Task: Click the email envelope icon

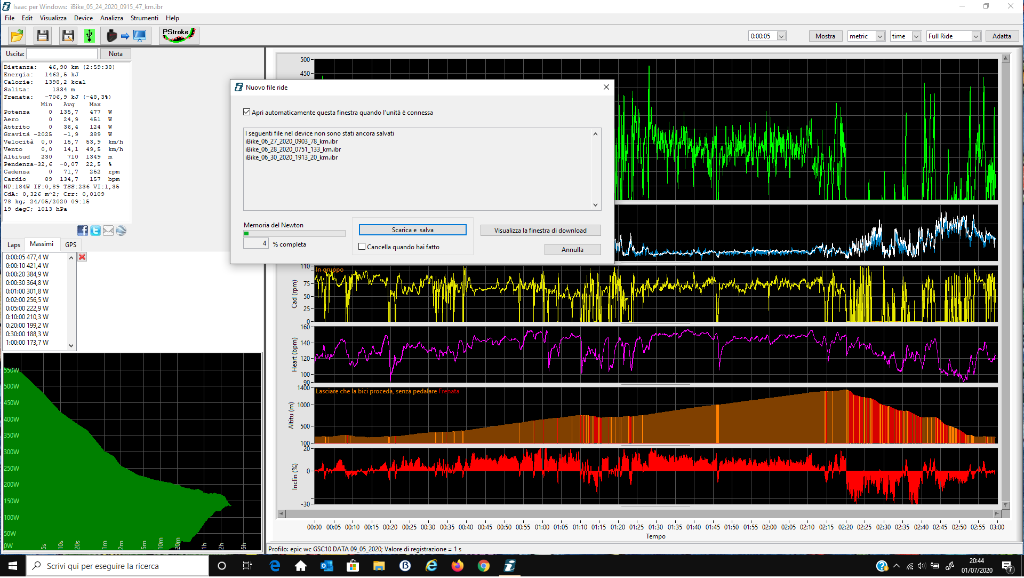Action: (109, 230)
